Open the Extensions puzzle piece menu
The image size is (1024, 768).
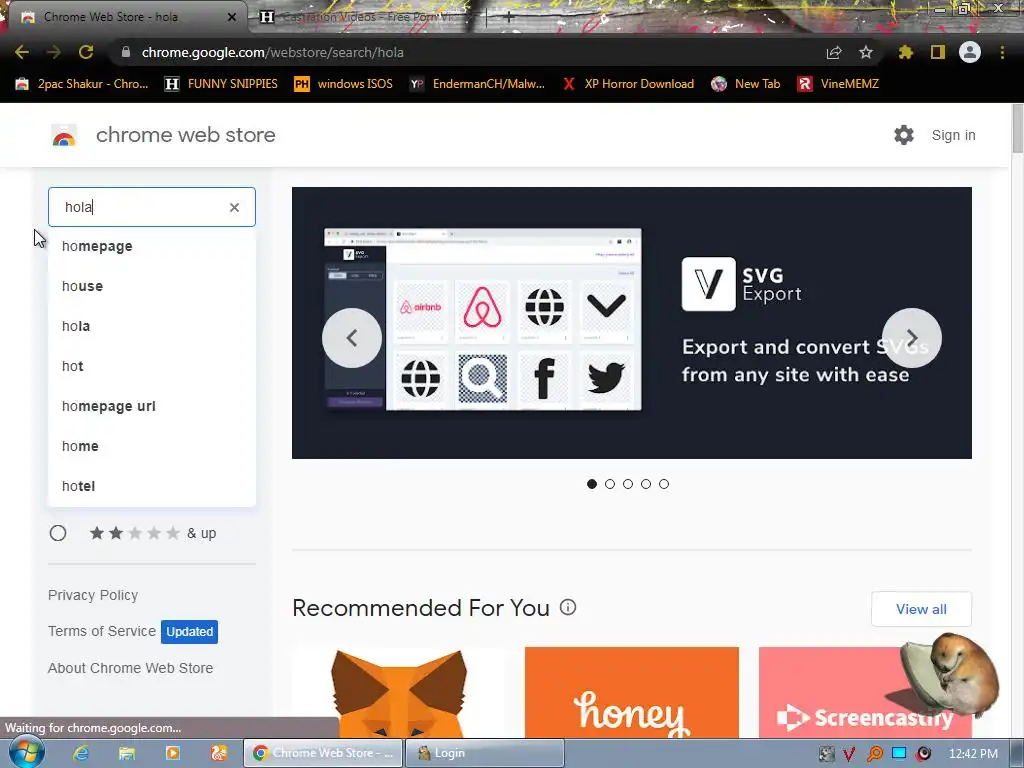(905, 52)
